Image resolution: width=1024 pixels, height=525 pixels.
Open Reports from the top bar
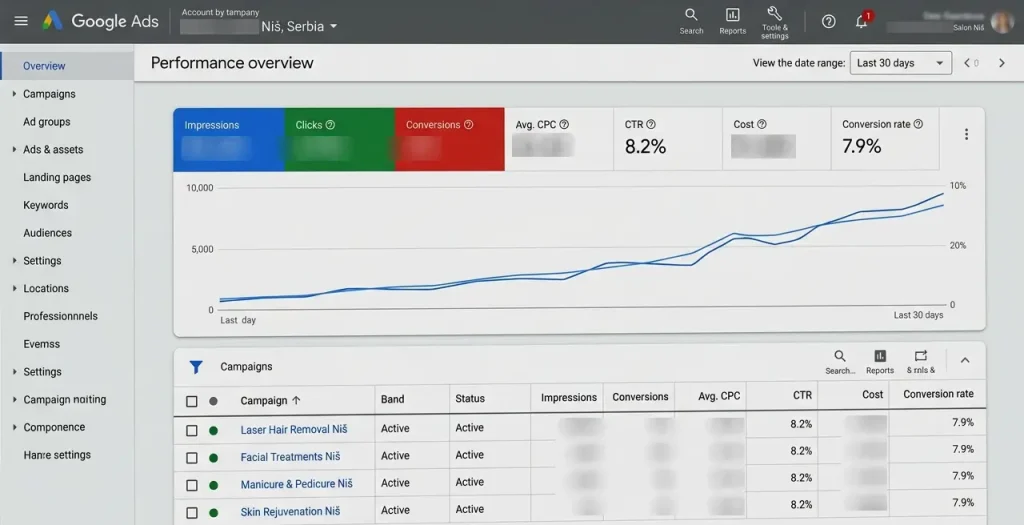[x=733, y=21]
